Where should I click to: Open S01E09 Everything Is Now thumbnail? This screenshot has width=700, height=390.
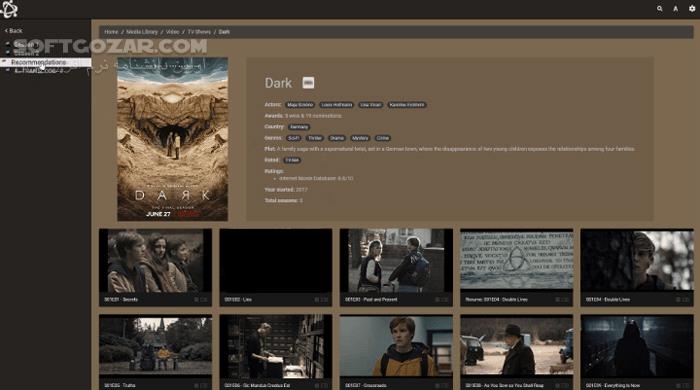pyautogui.click(x=637, y=347)
